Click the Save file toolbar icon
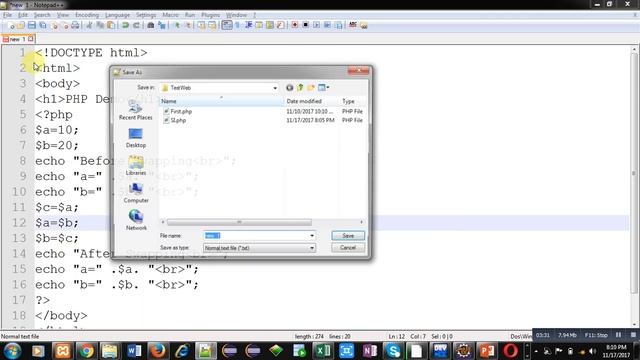 (x=31, y=25)
